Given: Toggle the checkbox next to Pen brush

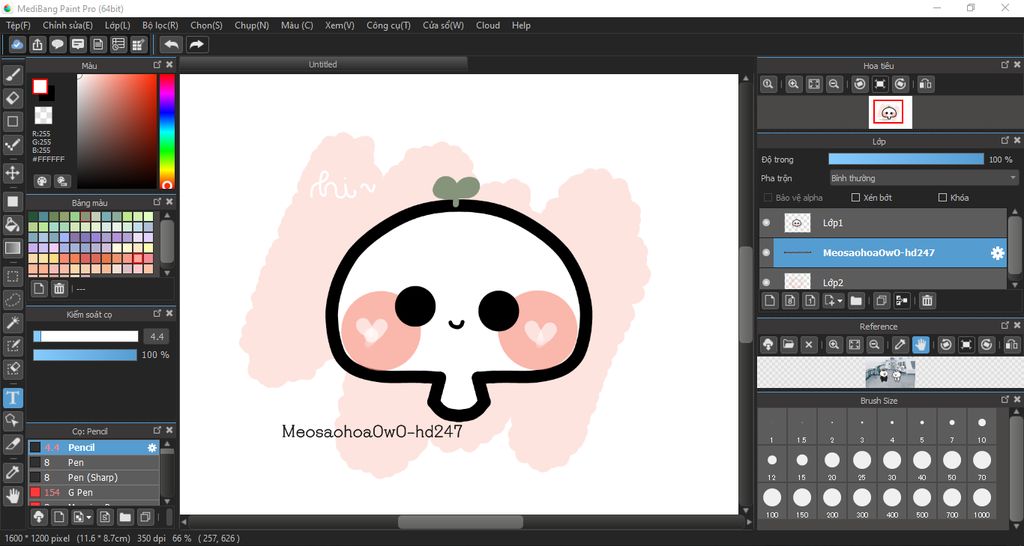Looking at the screenshot, I should [35, 462].
